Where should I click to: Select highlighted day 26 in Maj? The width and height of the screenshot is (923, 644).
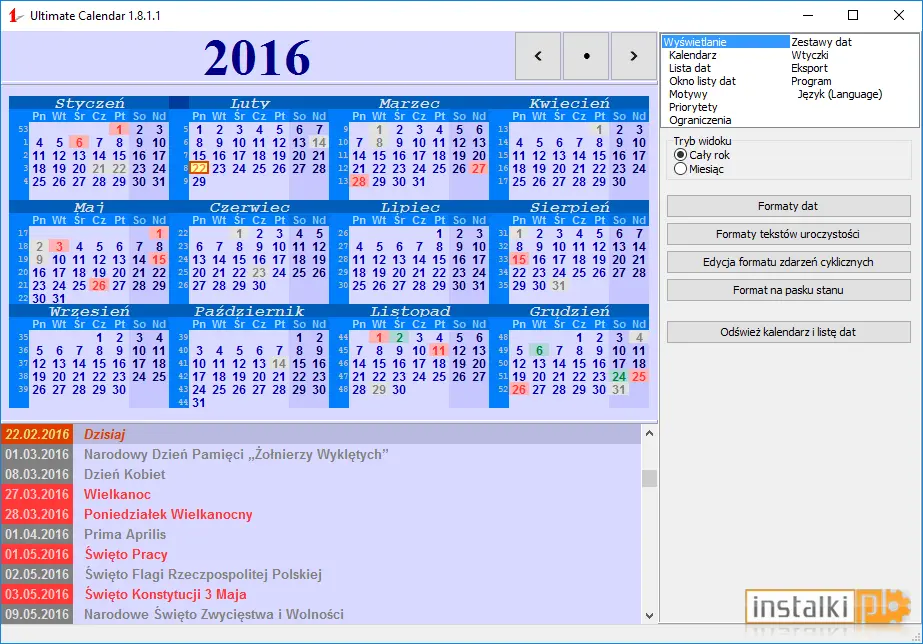(99, 286)
